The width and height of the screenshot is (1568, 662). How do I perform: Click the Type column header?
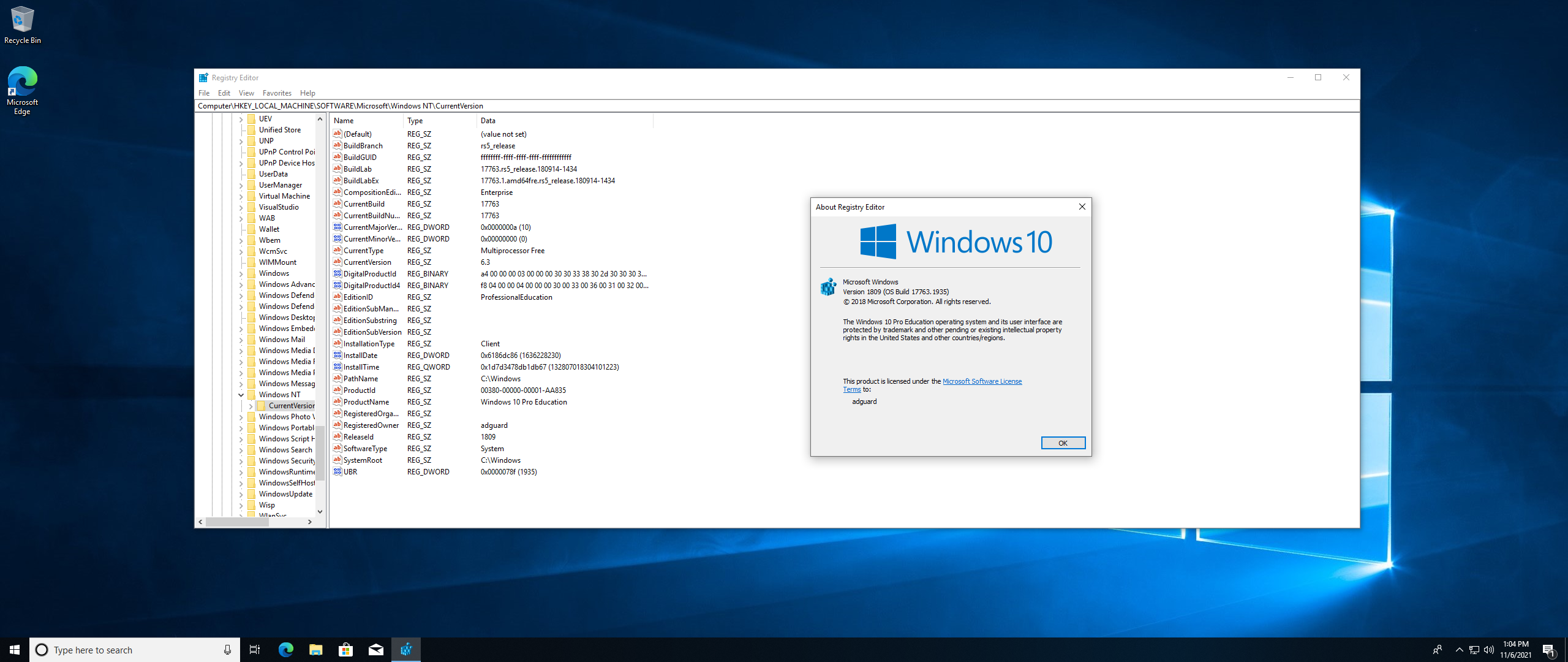pos(440,121)
